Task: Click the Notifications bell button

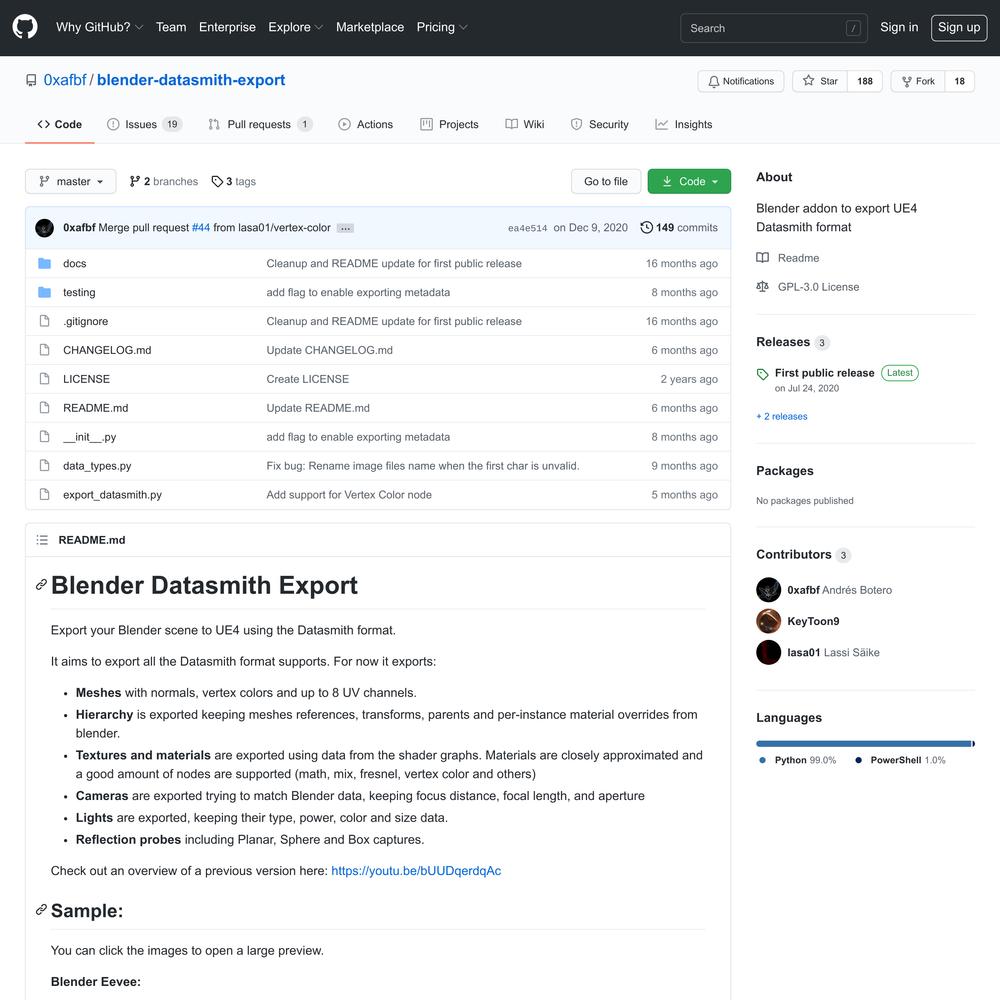Action: click(740, 81)
